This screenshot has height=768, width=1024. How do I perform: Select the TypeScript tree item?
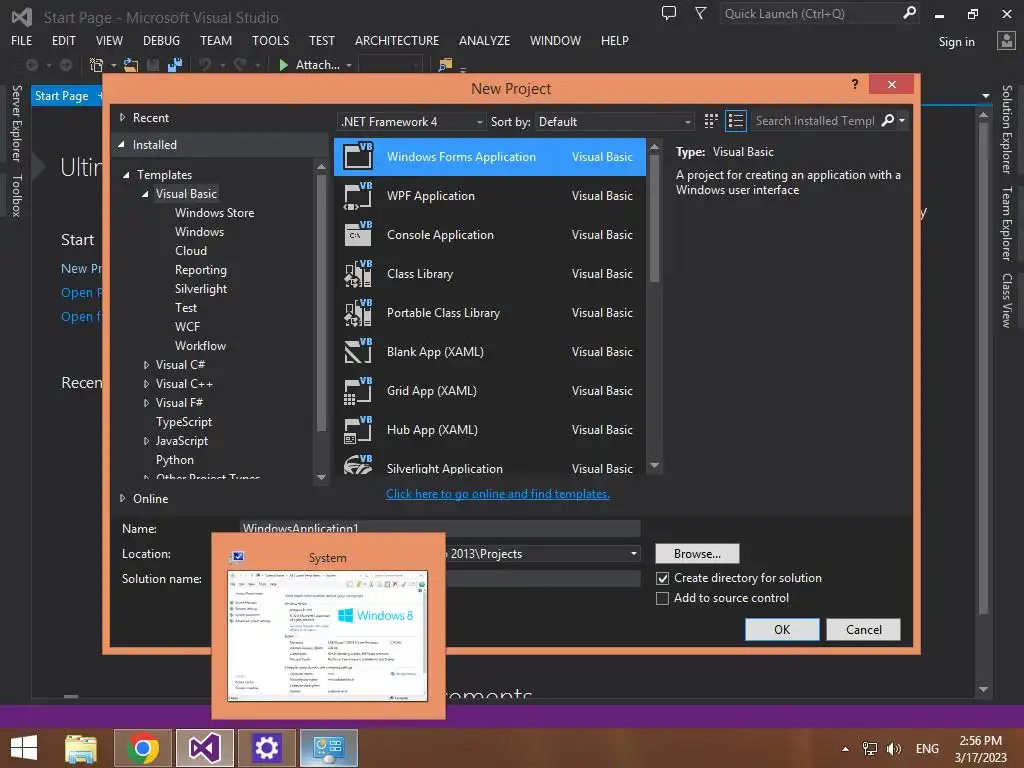pyautogui.click(x=184, y=422)
